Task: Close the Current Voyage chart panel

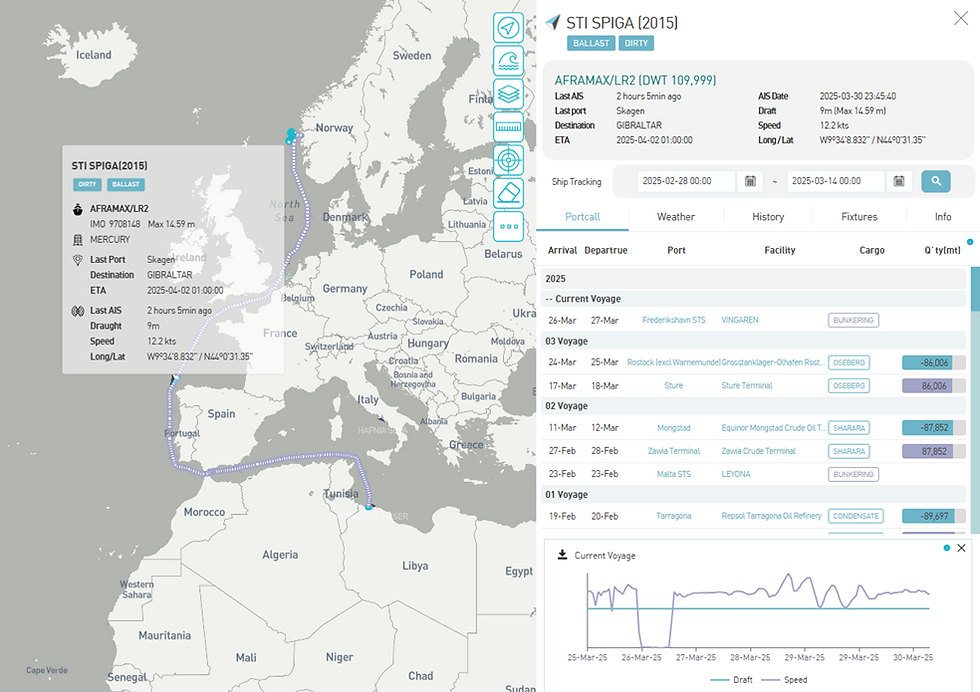Action: point(961,548)
